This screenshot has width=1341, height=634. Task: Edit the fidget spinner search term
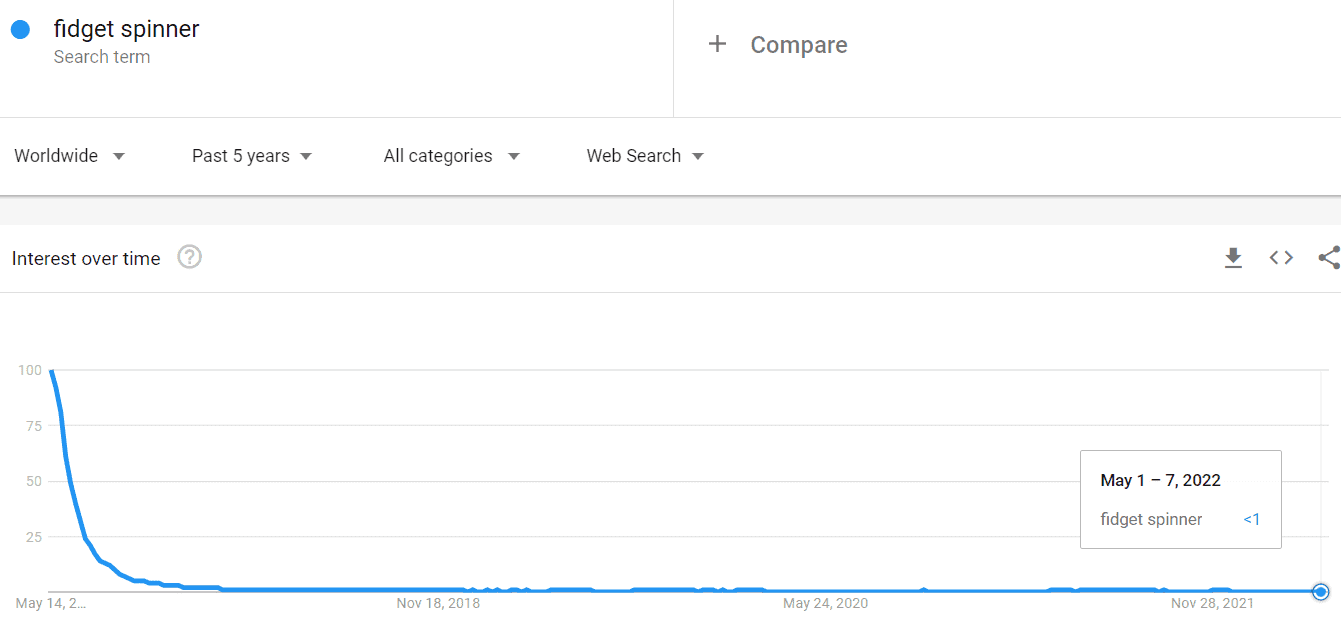pos(127,30)
